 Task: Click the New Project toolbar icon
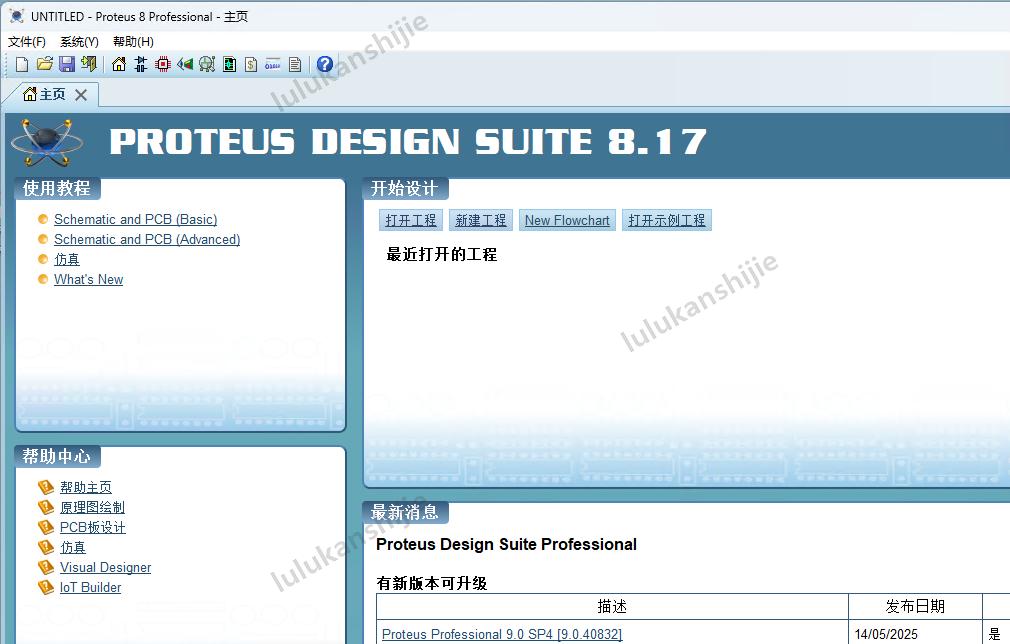point(22,64)
